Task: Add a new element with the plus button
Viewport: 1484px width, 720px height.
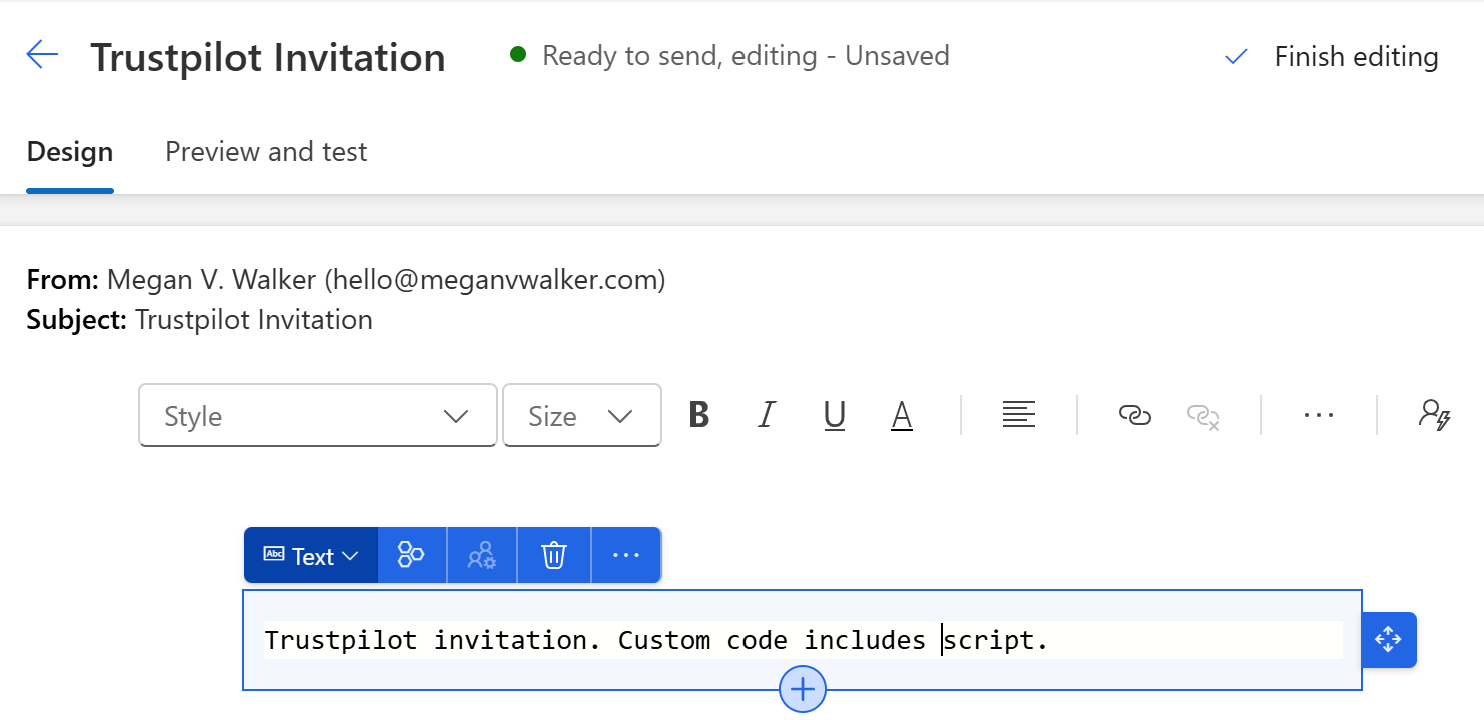Action: (803, 689)
